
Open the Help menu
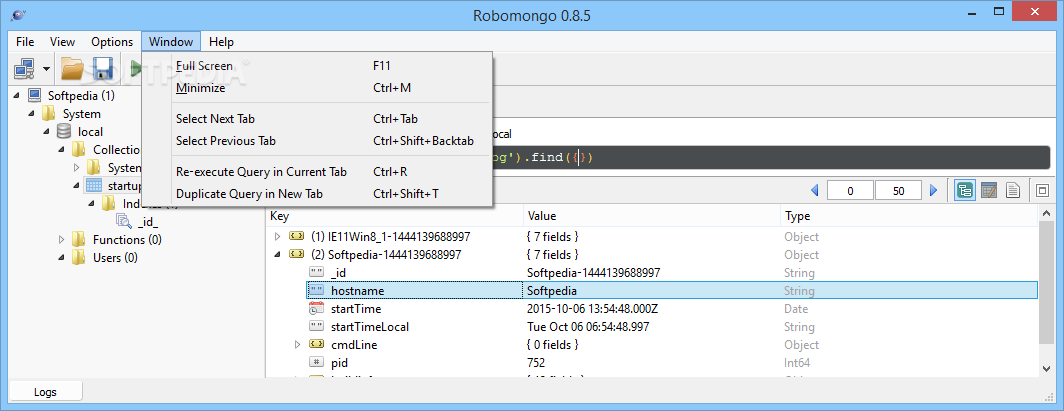pos(221,41)
